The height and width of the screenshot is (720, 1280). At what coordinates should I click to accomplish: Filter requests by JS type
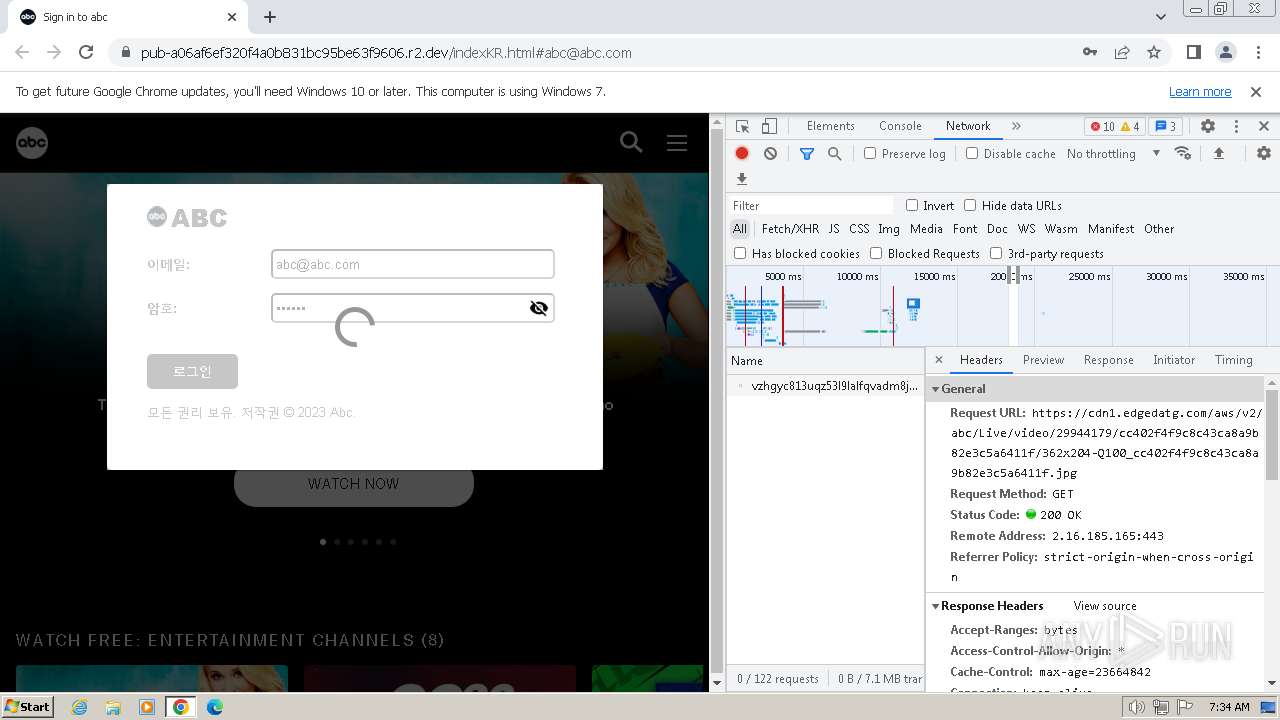(x=833, y=229)
